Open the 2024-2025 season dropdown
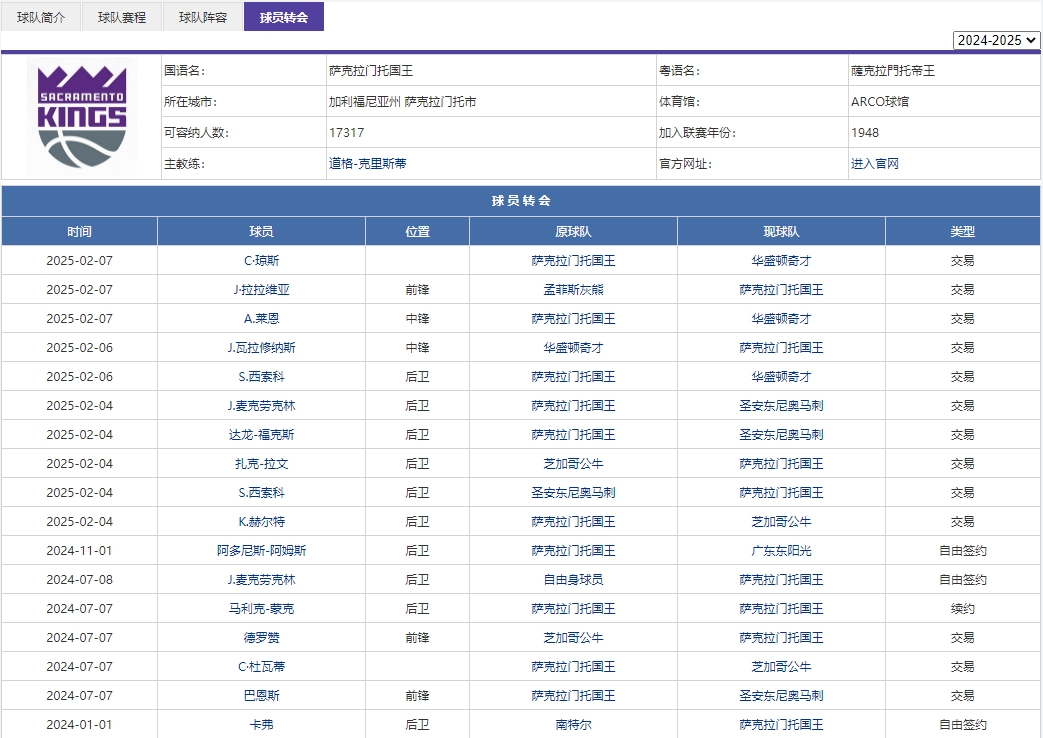This screenshot has height=738, width=1043. [996, 40]
